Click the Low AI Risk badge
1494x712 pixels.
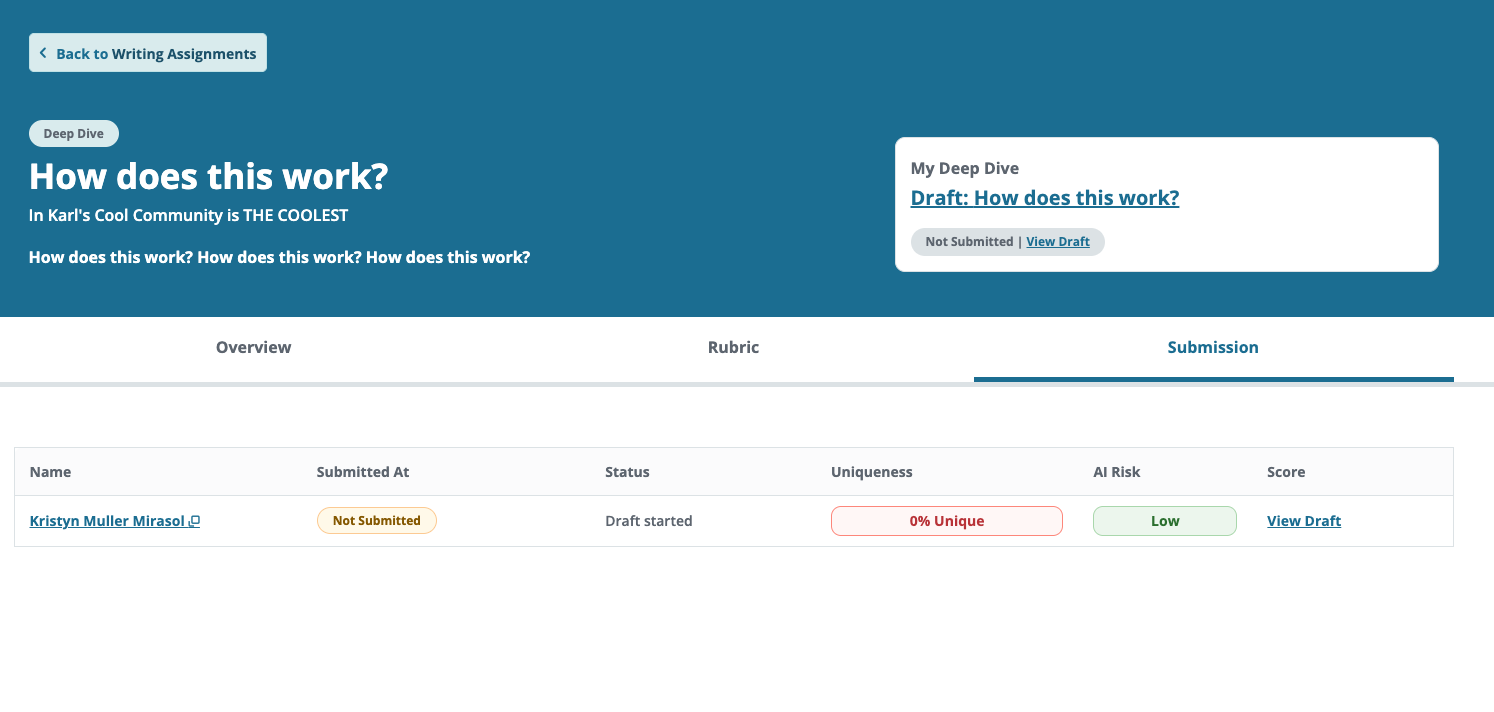click(x=1165, y=521)
